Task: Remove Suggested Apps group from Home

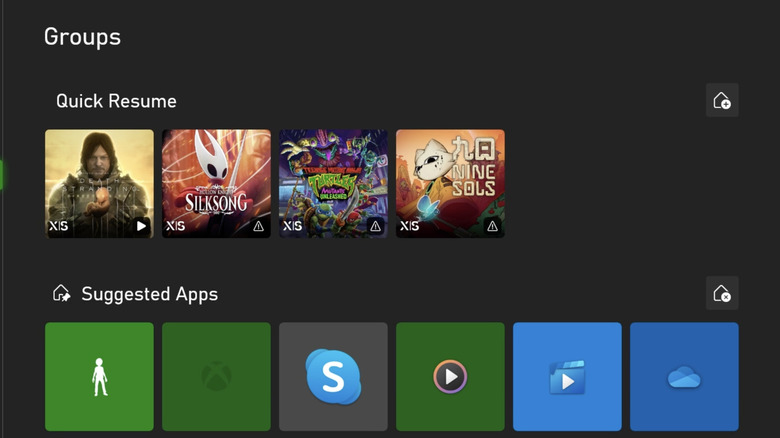Action: coord(722,293)
